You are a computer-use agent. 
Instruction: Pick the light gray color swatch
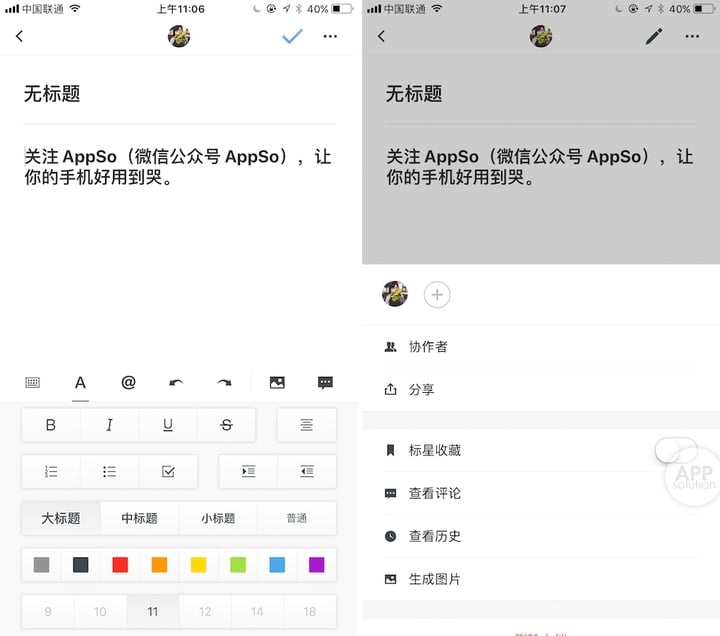click(x=41, y=565)
